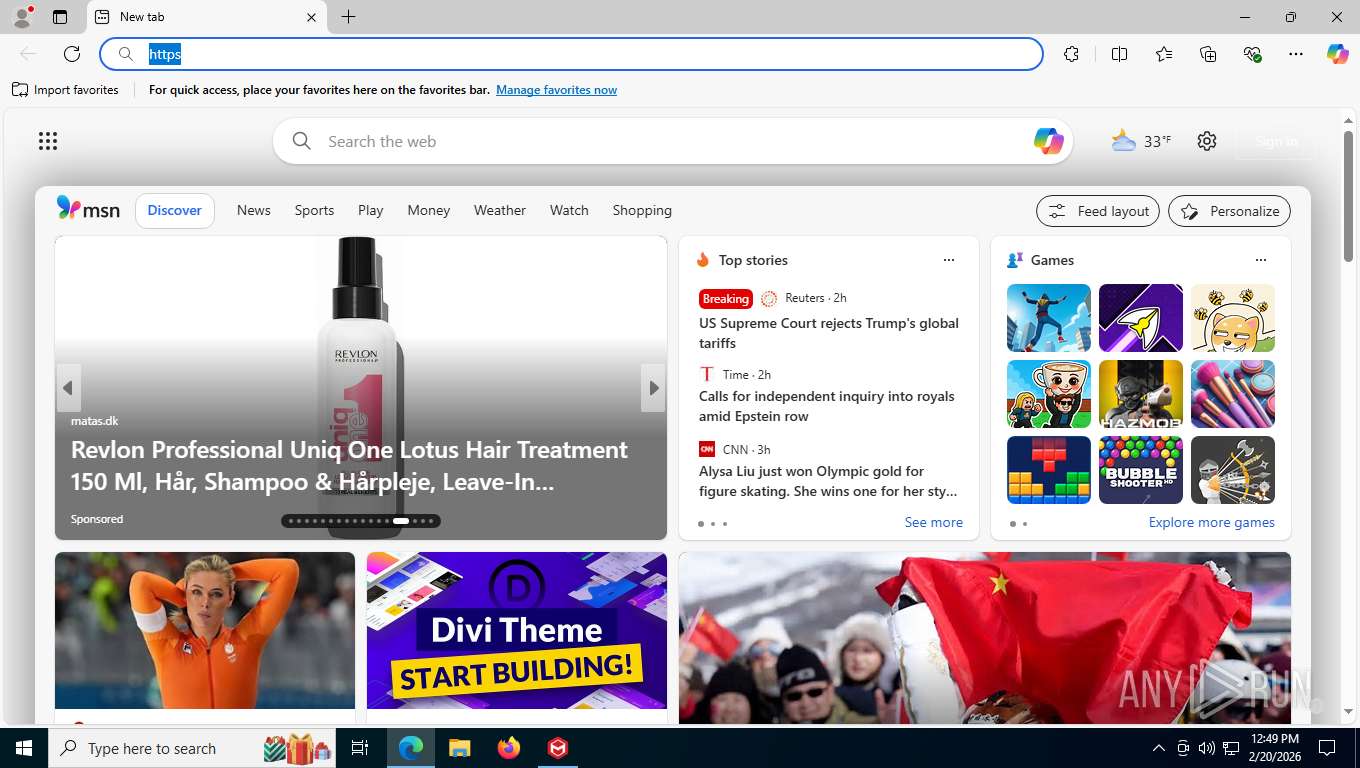Select the Discover tab
Image resolution: width=1360 pixels, height=768 pixels.
[175, 210]
